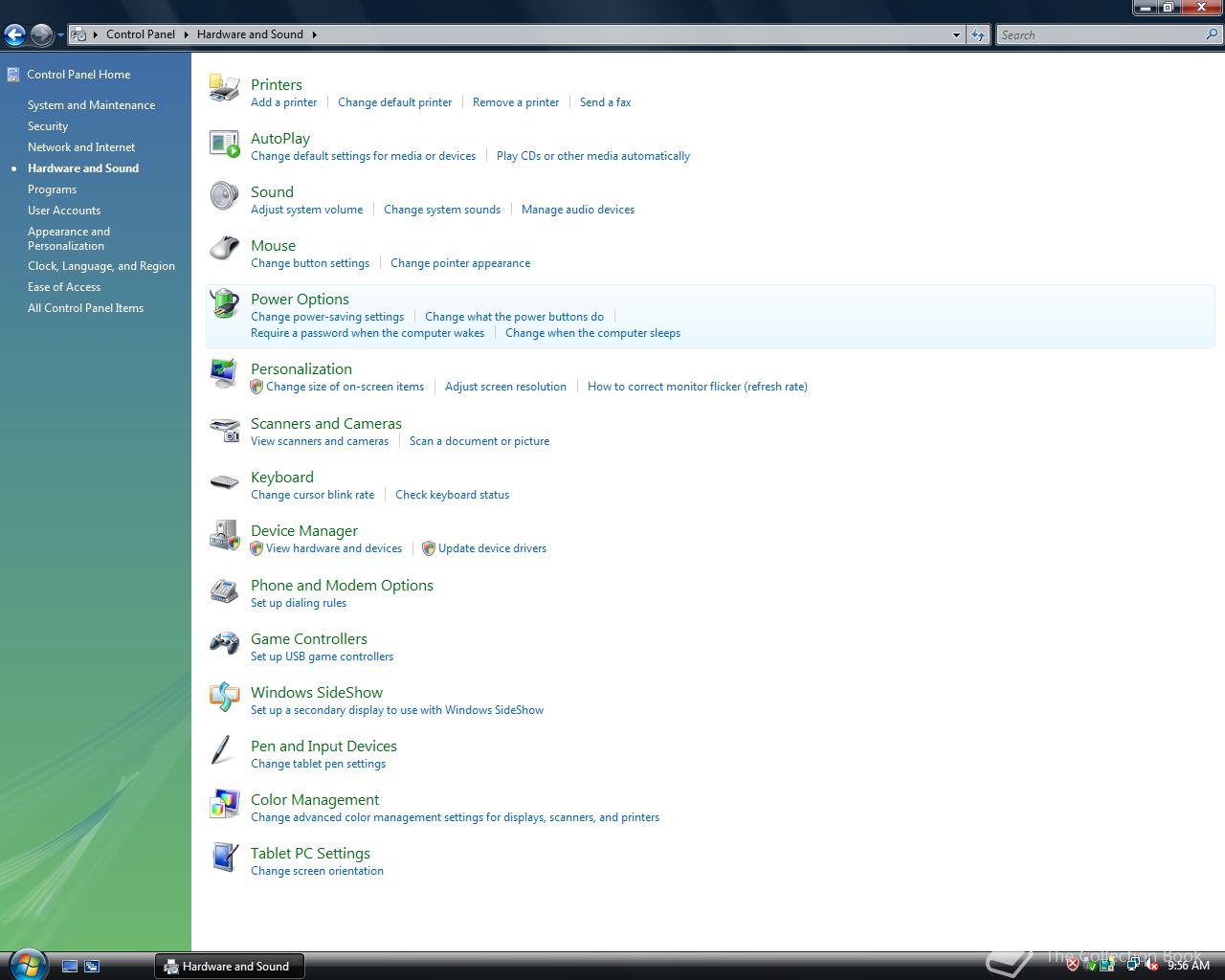
Task: Open the Game Controllers gamepad icon
Action: (x=224, y=643)
